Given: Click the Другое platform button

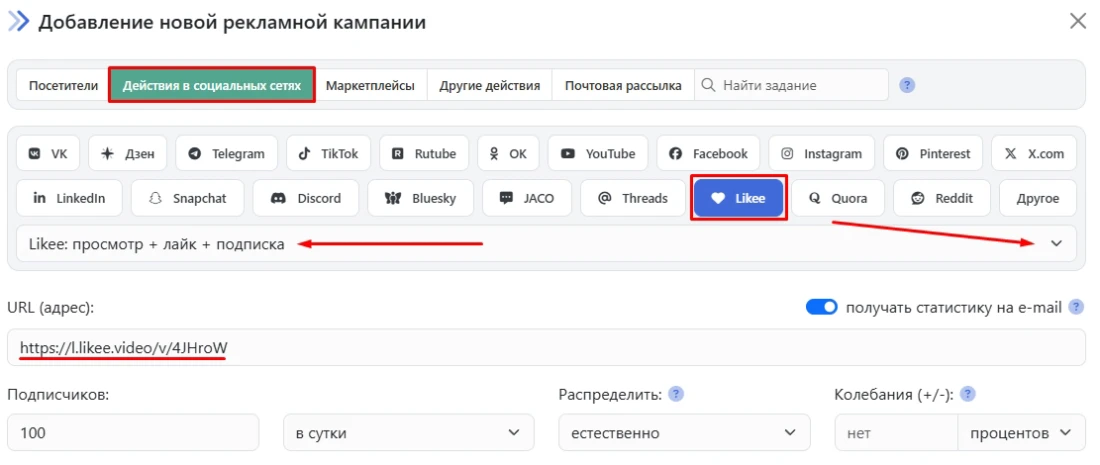Looking at the screenshot, I should click(1037, 198).
